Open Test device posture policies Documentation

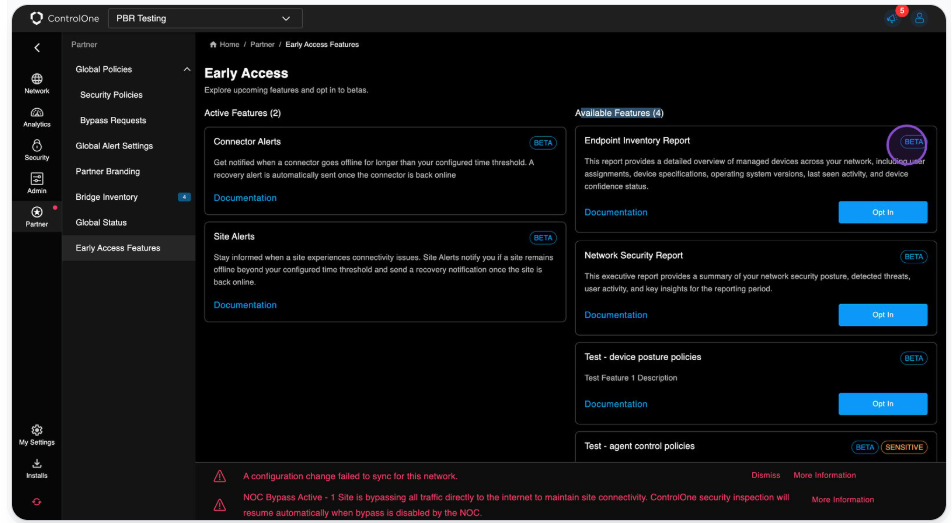tap(616, 404)
